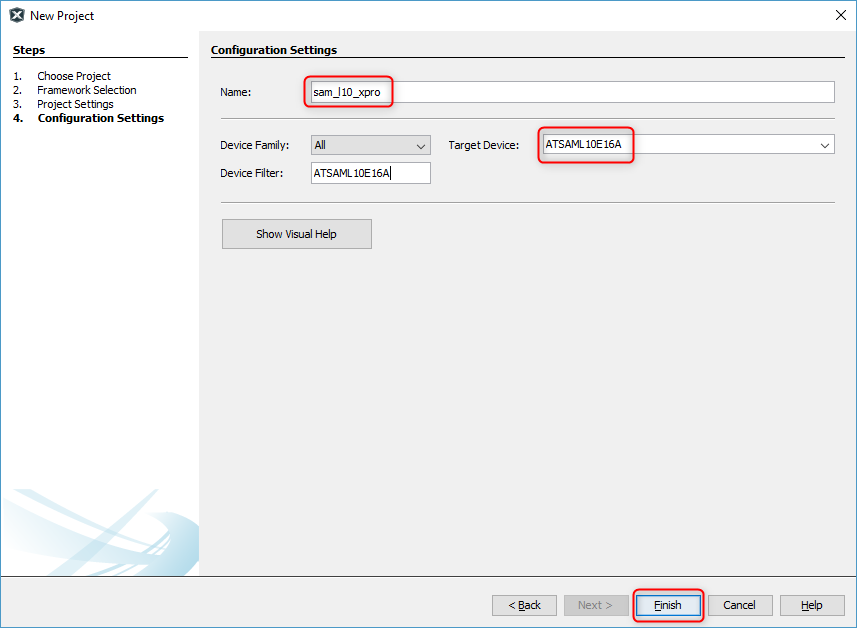Focus the Device Filter input field
The height and width of the screenshot is (628, 857).
point(371,173)
